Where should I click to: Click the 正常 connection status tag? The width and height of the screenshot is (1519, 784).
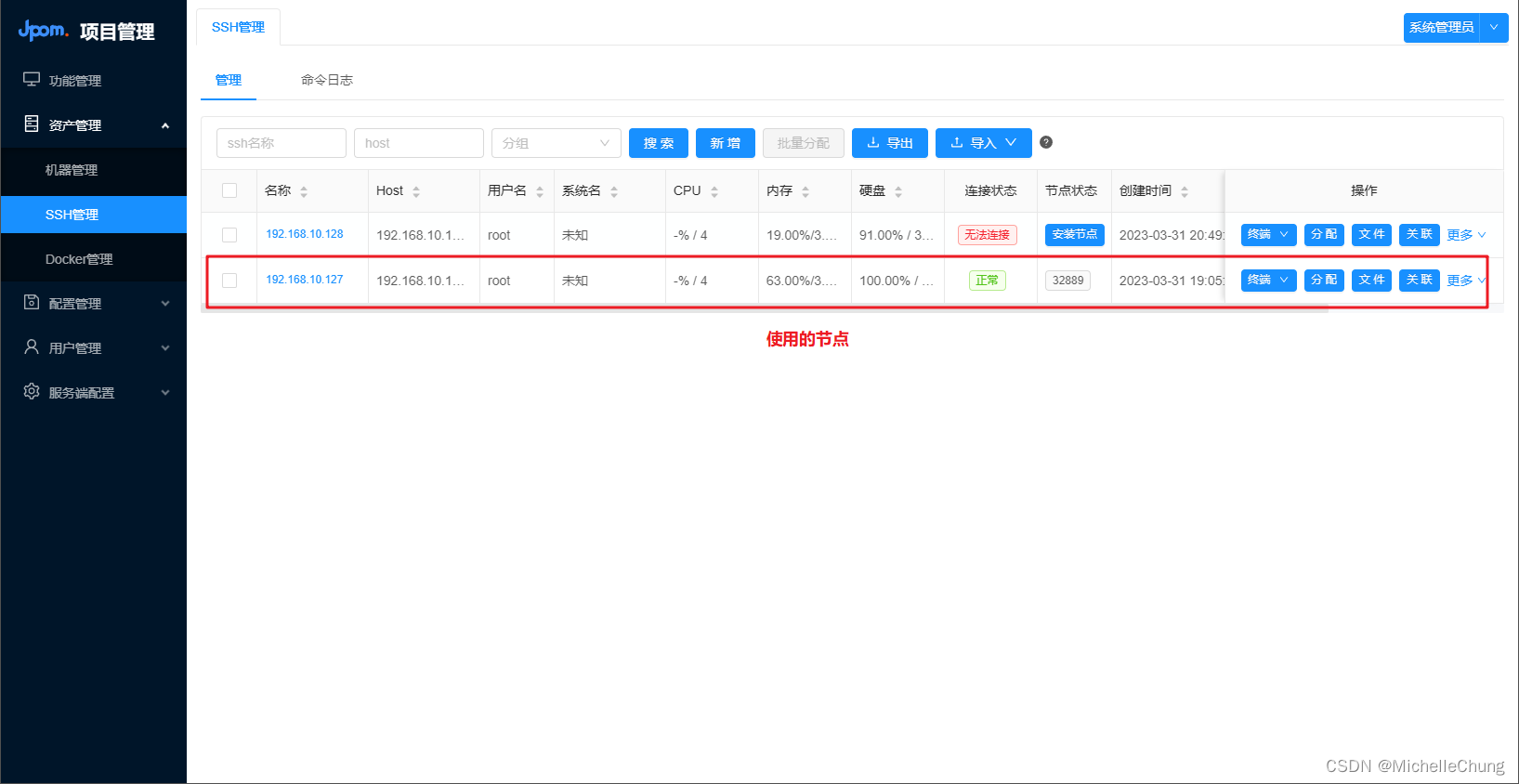point(988,281)
